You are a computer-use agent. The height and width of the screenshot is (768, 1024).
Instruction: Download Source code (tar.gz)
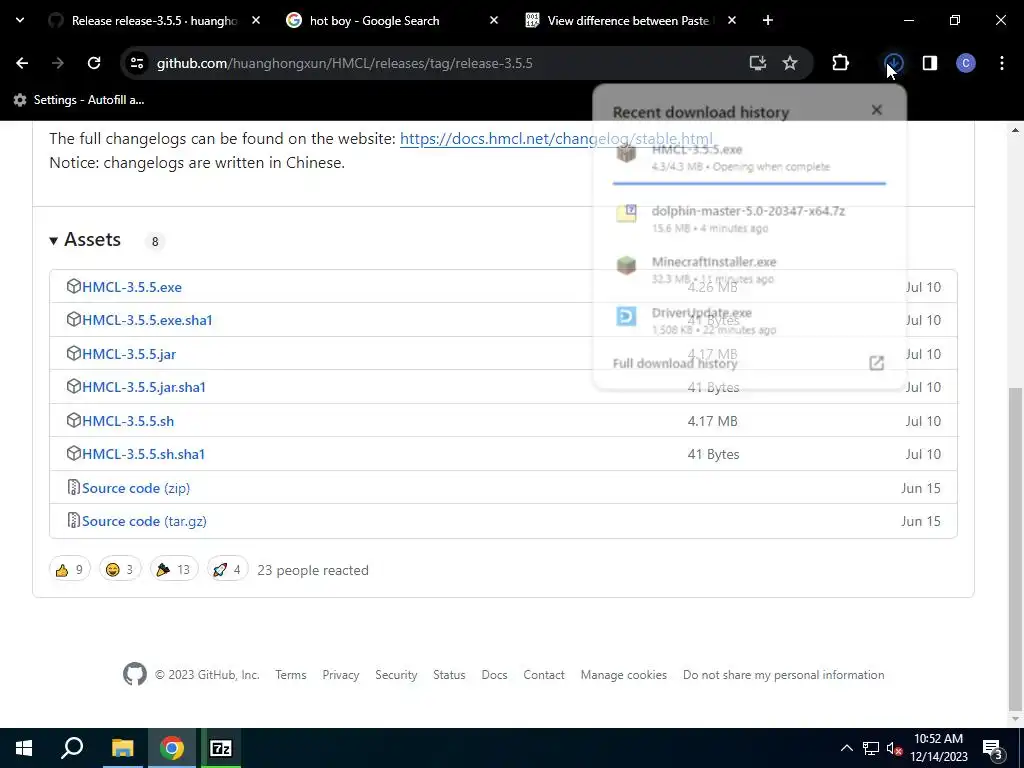point(144,522)
